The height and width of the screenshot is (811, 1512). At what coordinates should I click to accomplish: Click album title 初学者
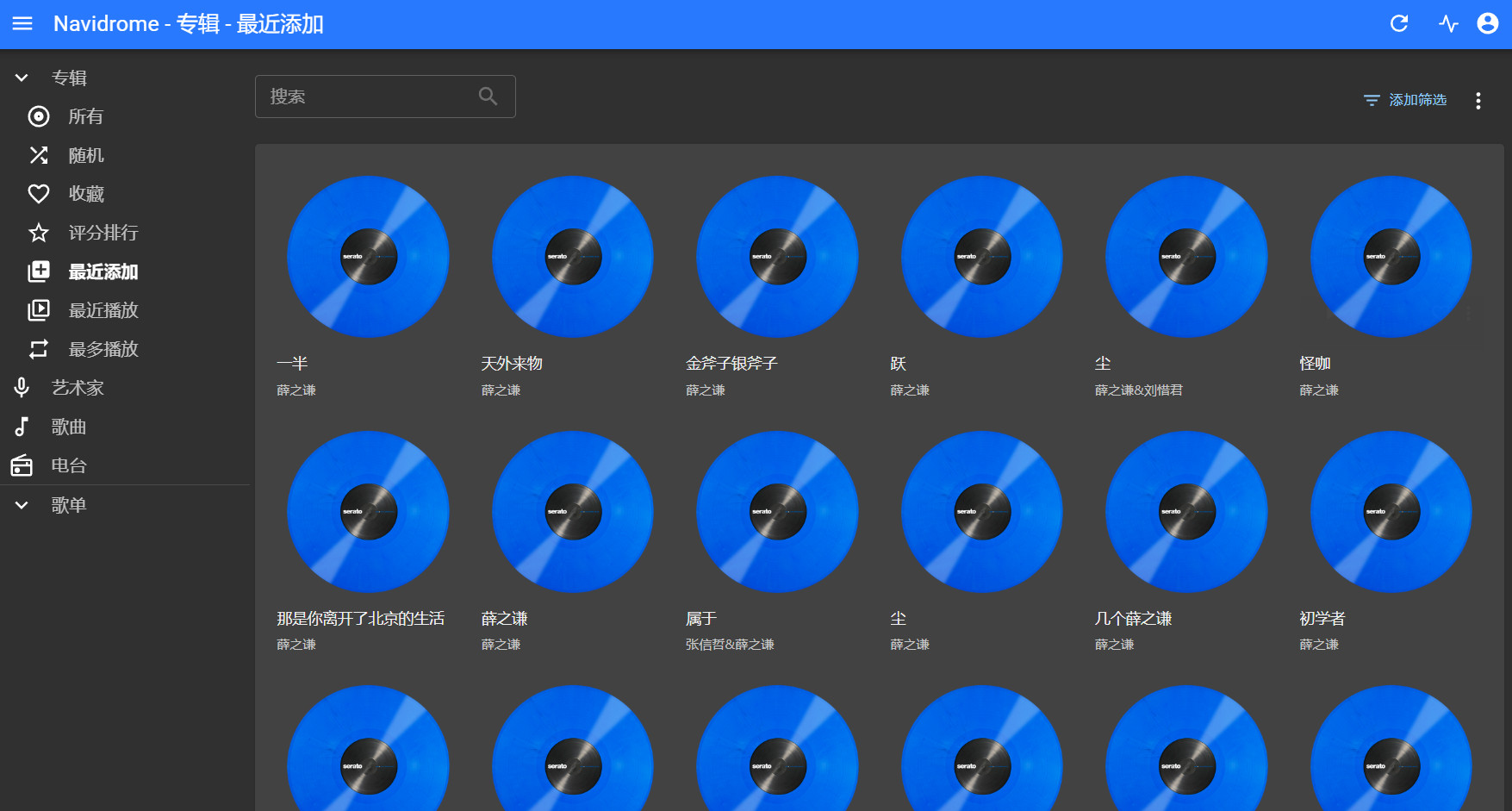point(1322,619)
